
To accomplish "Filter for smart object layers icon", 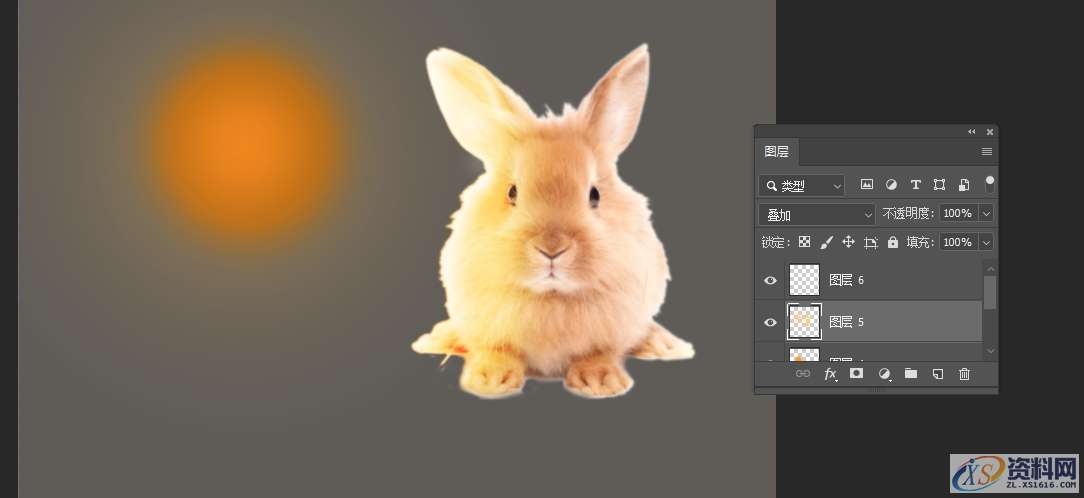I will coord(964,185).
